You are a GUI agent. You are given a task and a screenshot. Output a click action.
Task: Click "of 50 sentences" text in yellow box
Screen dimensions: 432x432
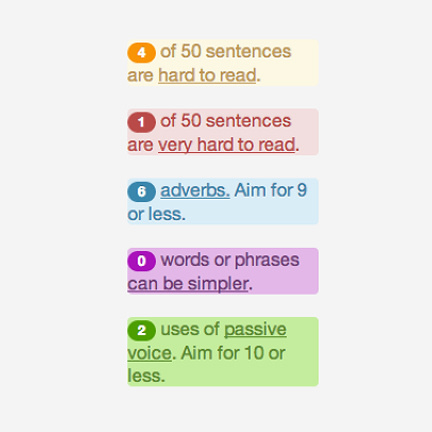click(x=226, y=52)
